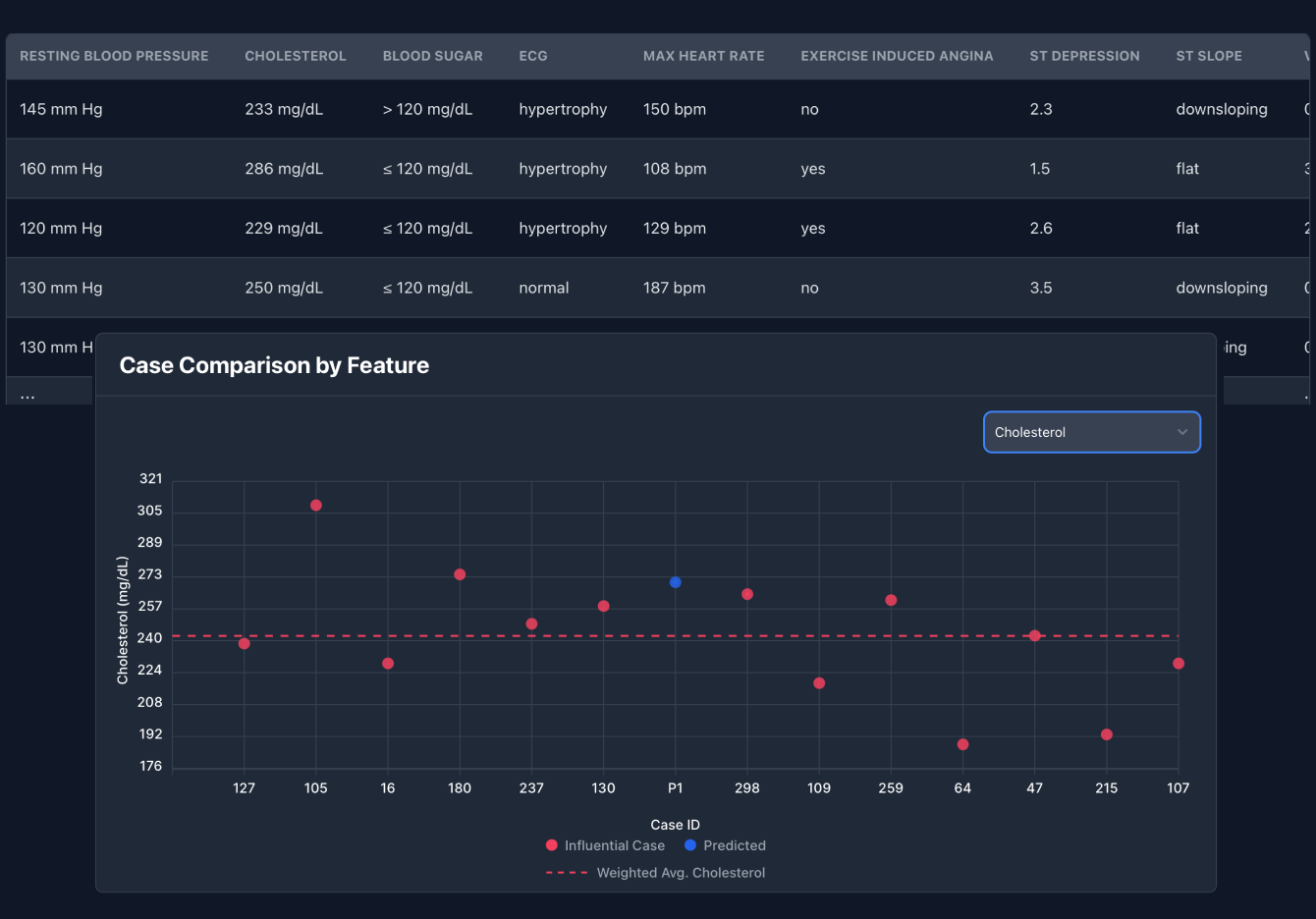Expand the dropdown using its chevron arrow
The height and width of the screenshot is (919, 1316).
[1181, 432]
